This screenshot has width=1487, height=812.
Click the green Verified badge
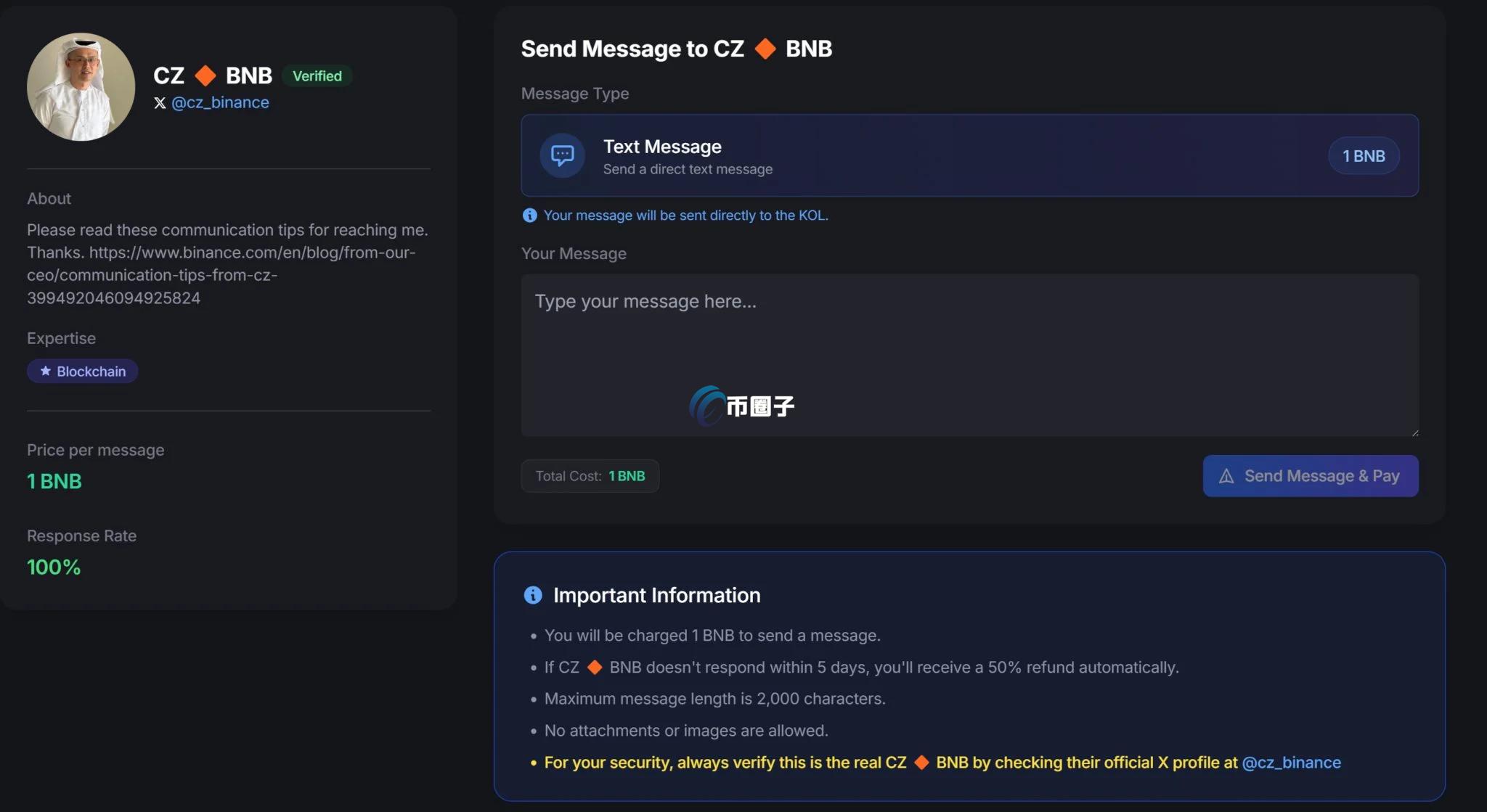[x=317, y=76]
